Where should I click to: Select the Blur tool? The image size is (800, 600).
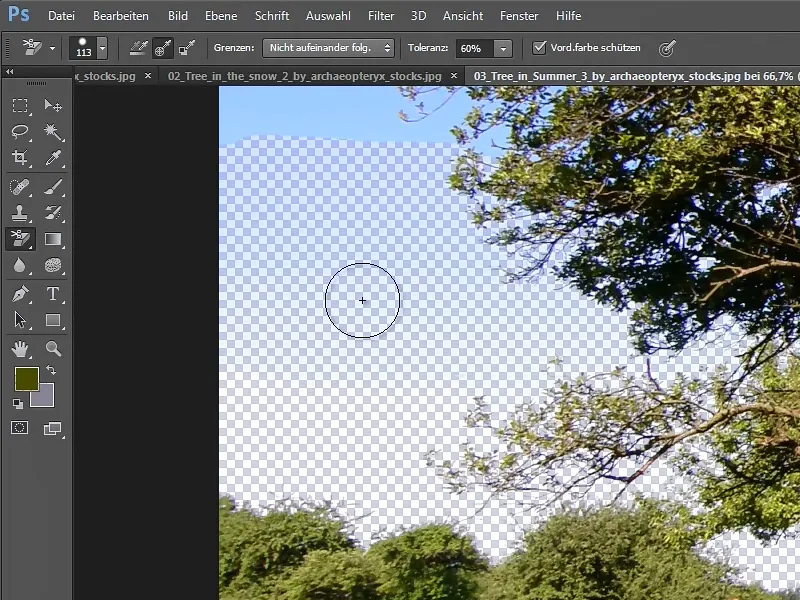pyautogui.click(x=20, y=265)
